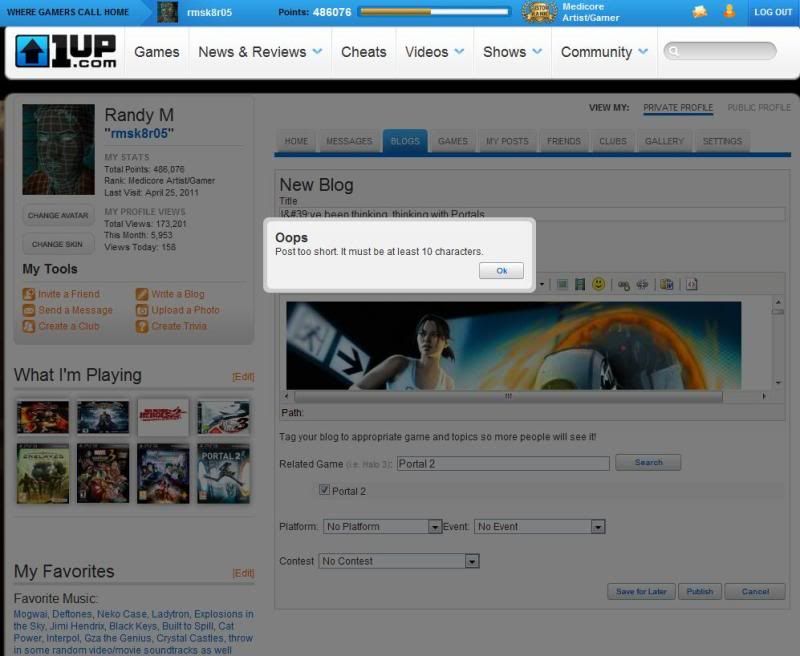Switch to the Games profile tab
The height and width of the screenshot is (656, 800).
453,141
